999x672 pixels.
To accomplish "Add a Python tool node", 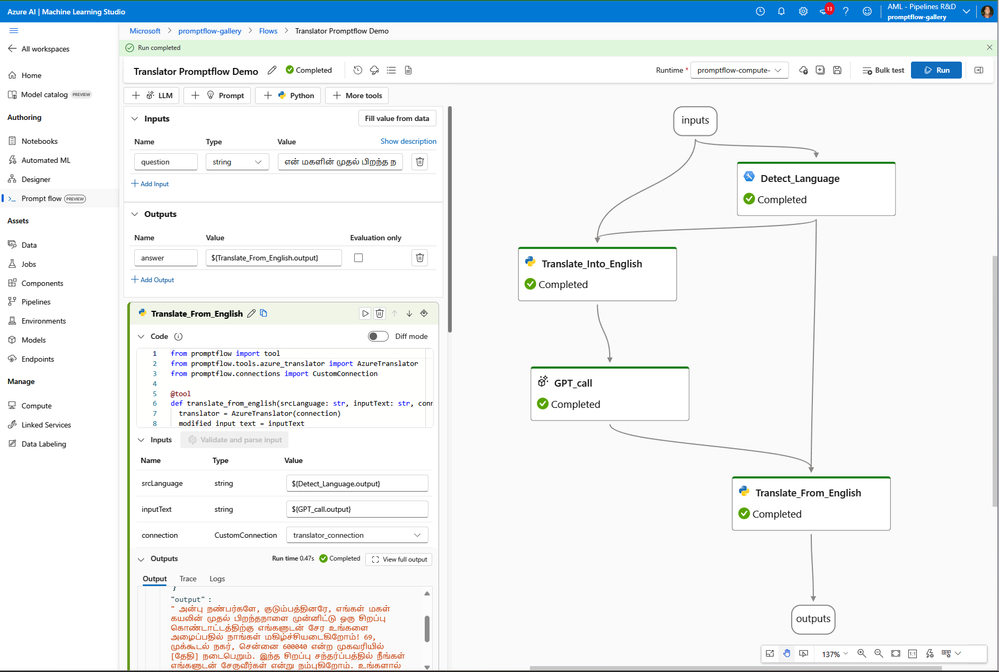I will [288, 96].
